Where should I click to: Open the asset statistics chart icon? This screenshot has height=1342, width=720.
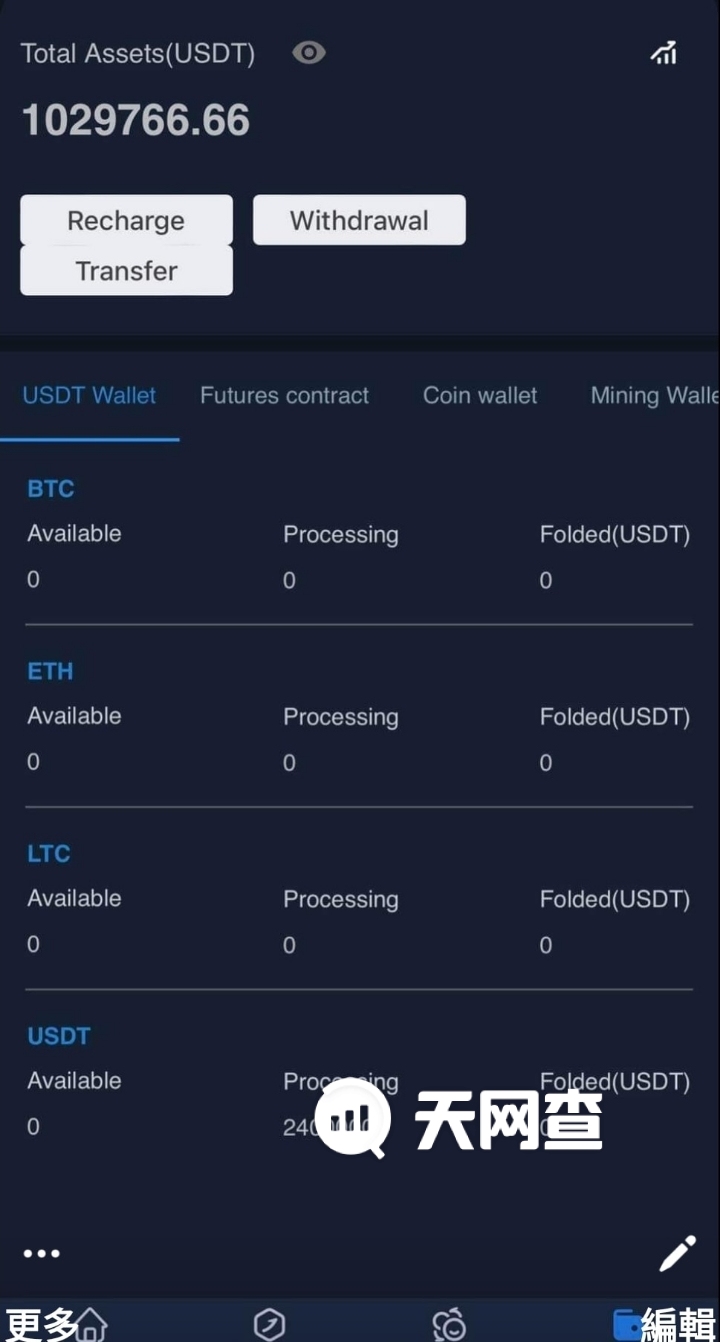click(664, 53)
